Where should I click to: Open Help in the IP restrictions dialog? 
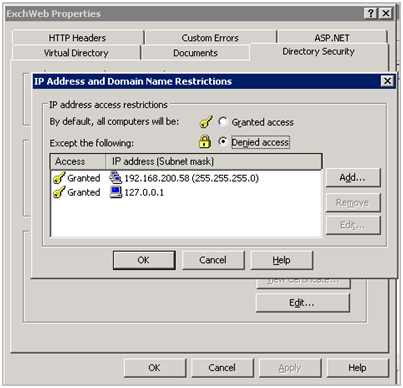(281, 260)
